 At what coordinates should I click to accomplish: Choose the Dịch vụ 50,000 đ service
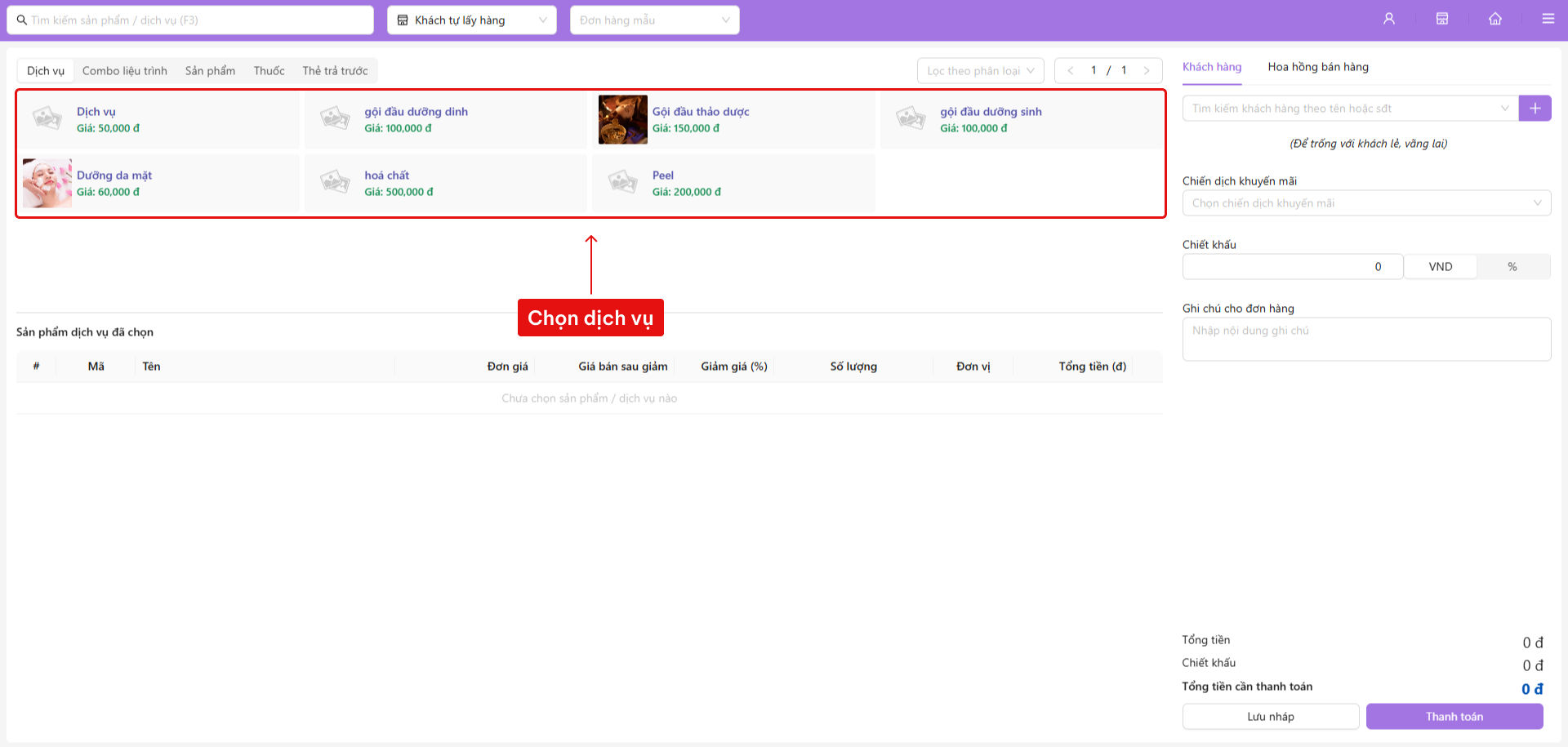click(x=158, y=119)
